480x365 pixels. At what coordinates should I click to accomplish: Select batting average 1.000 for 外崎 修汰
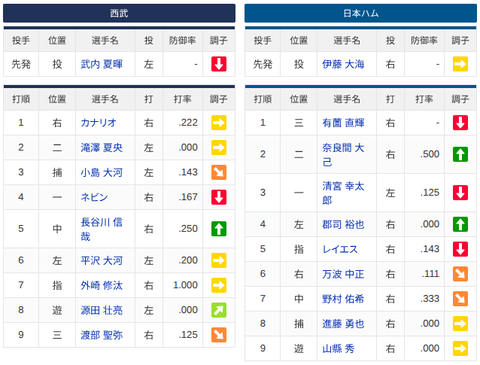point(185,285)
